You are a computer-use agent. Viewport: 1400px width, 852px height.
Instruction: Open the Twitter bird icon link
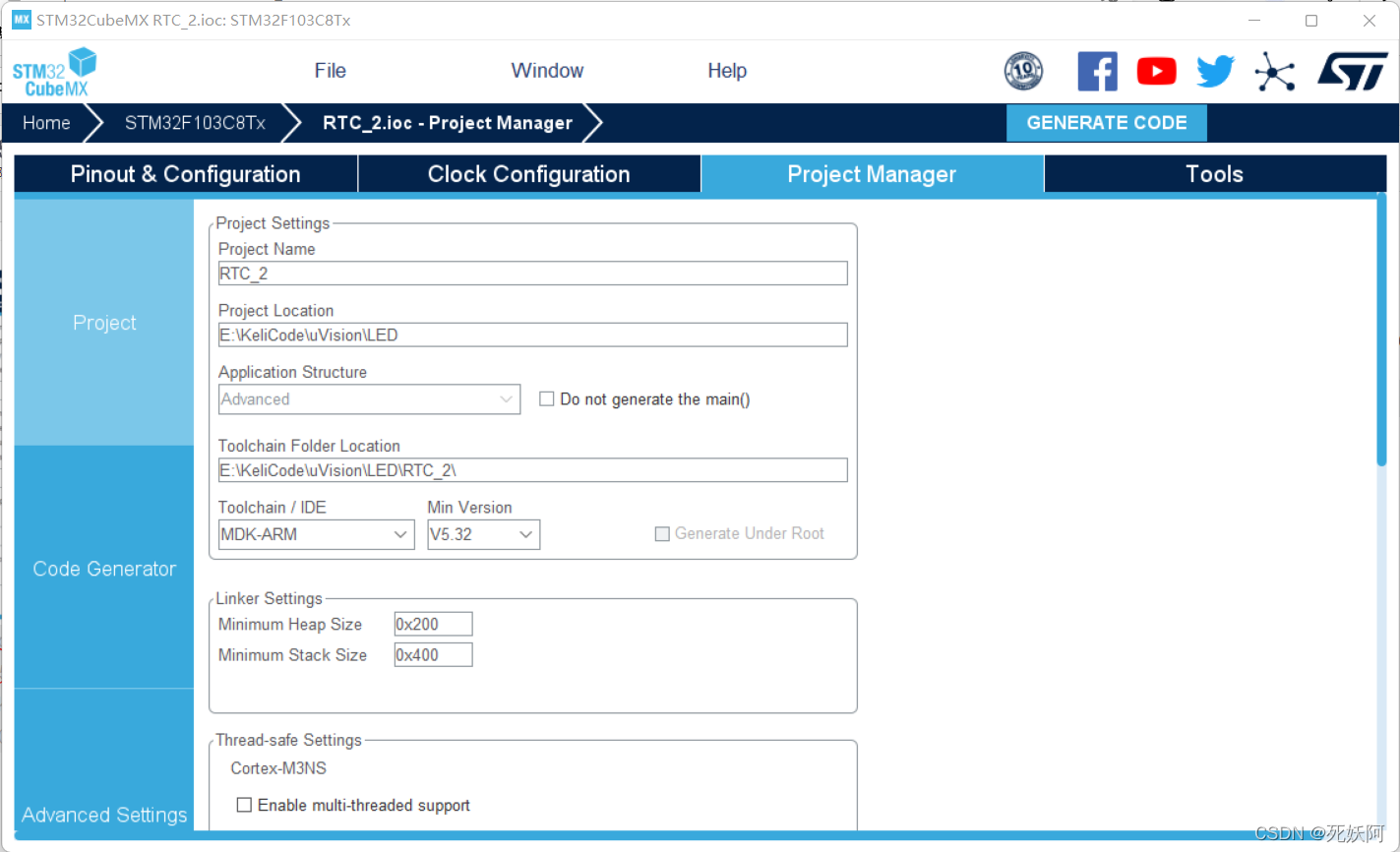point(1215,71)
